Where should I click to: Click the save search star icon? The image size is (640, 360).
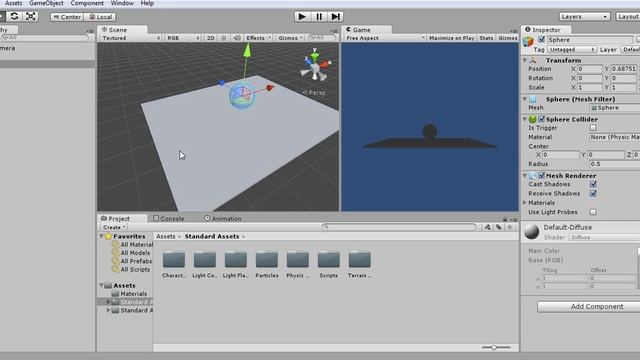pos(510,227)
